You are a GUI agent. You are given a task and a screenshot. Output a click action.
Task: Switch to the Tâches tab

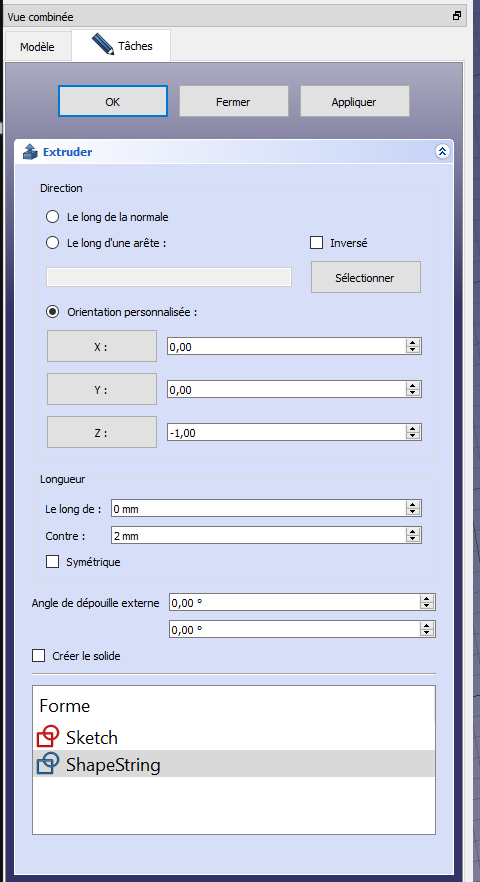point(122,46)
